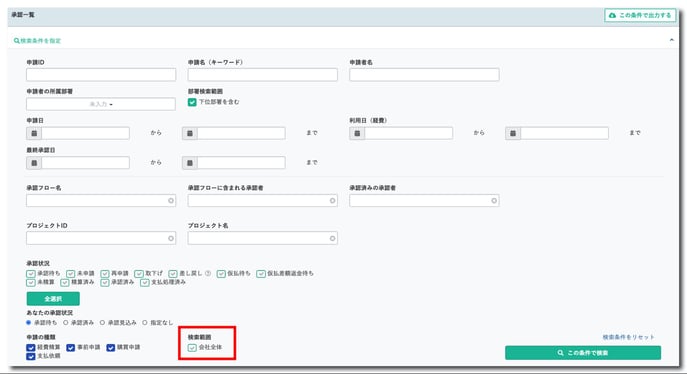Viewport: 687px width, 374px height.
Task: Click the circle icon in プロジェクト名 field
Action: pyautogui.click(x=333, y=238)
